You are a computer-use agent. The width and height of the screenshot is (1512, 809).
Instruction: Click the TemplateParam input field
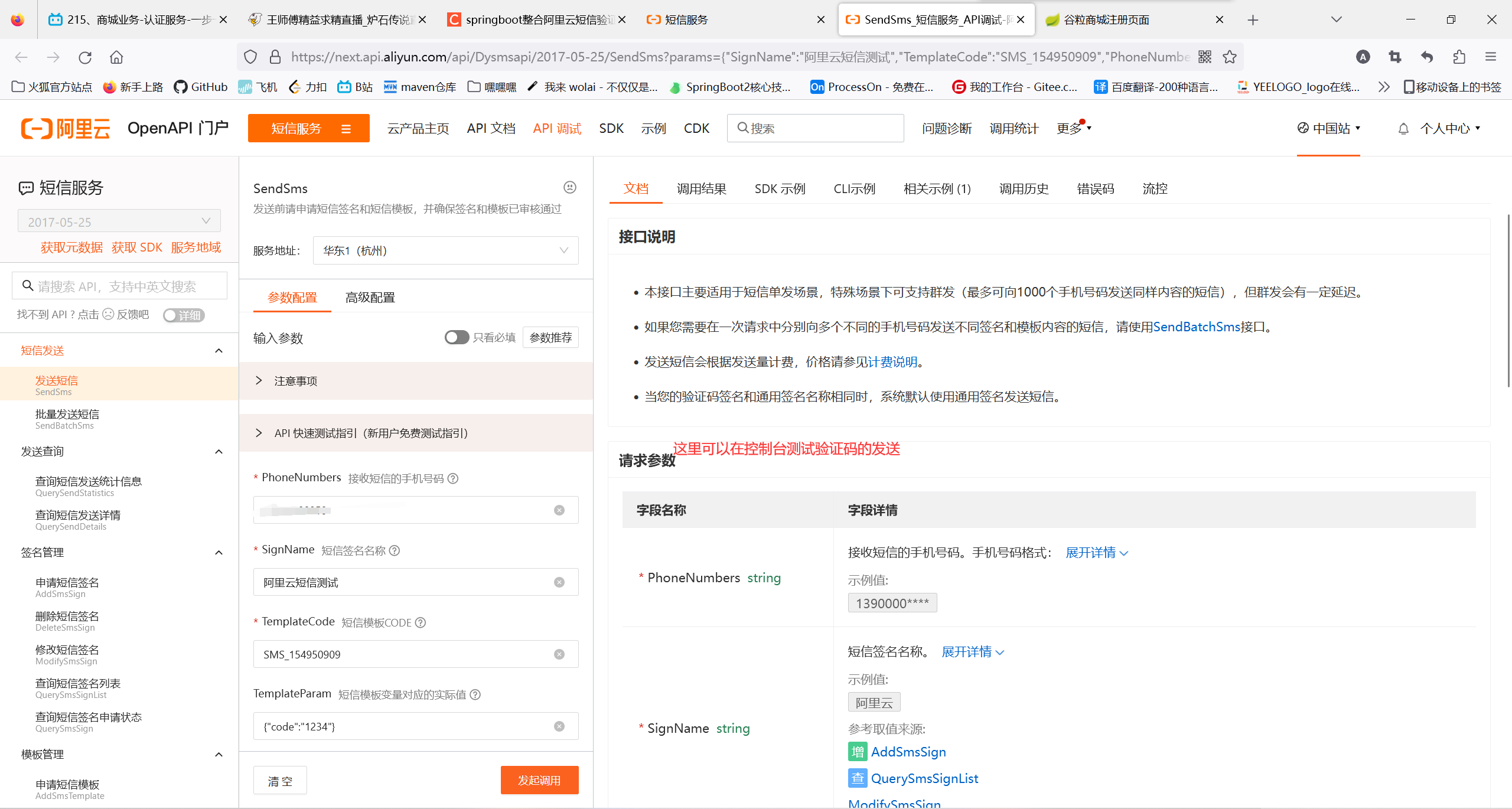[416, 726]
